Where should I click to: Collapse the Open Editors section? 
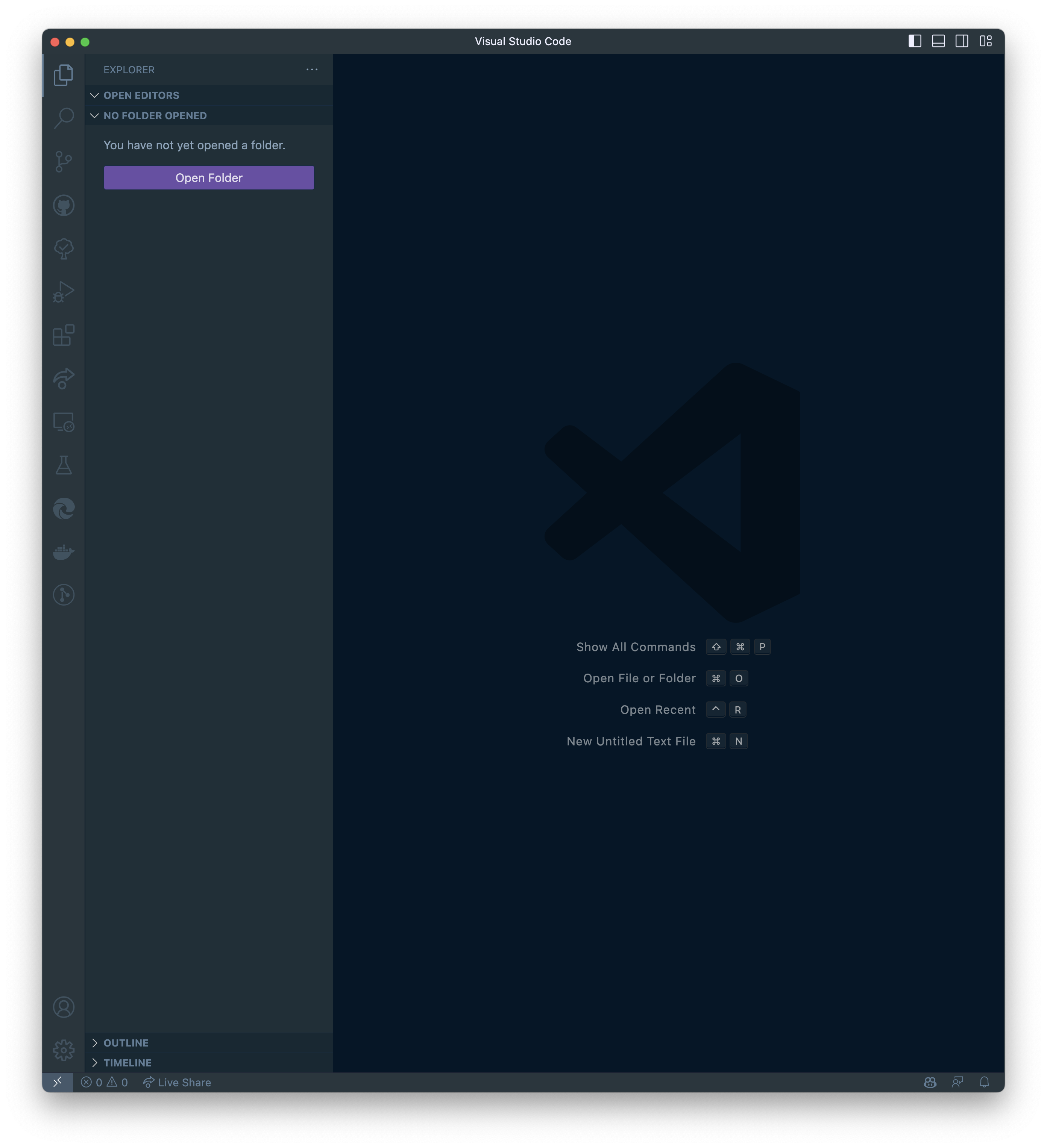141,95
